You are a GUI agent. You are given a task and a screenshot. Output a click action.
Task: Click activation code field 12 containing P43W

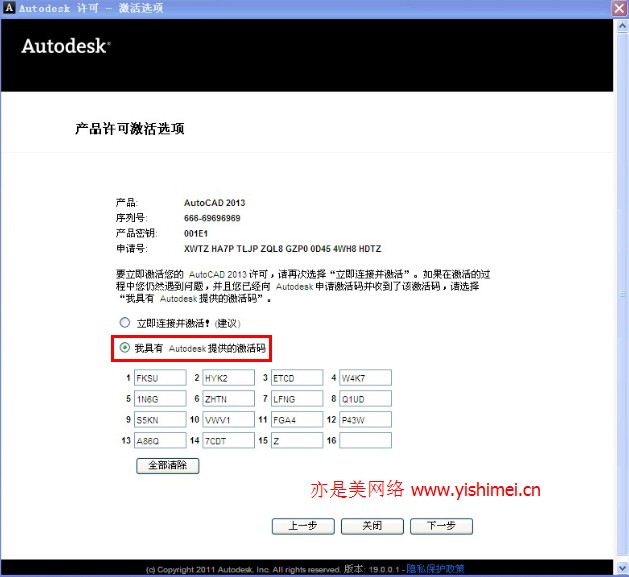tap(365, 420)
